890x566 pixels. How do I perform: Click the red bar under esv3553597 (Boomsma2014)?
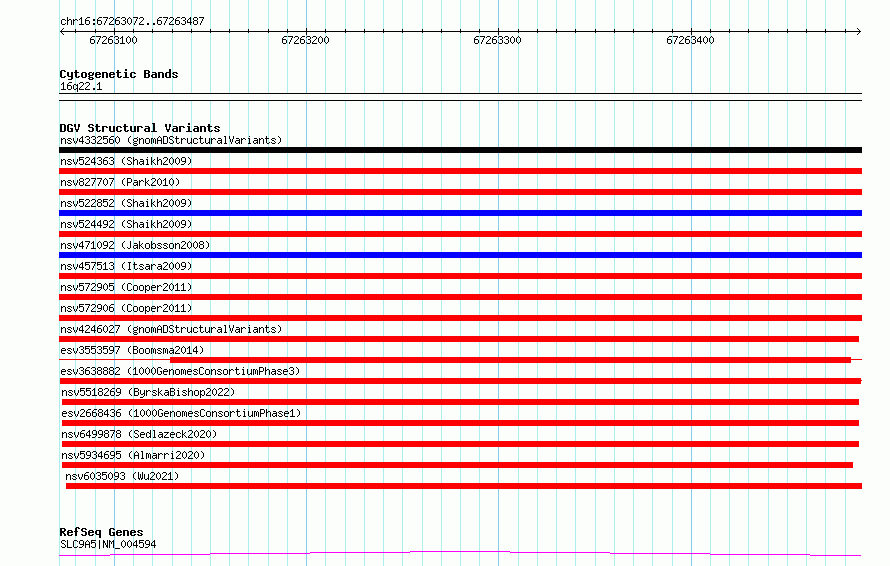[510, 360]
